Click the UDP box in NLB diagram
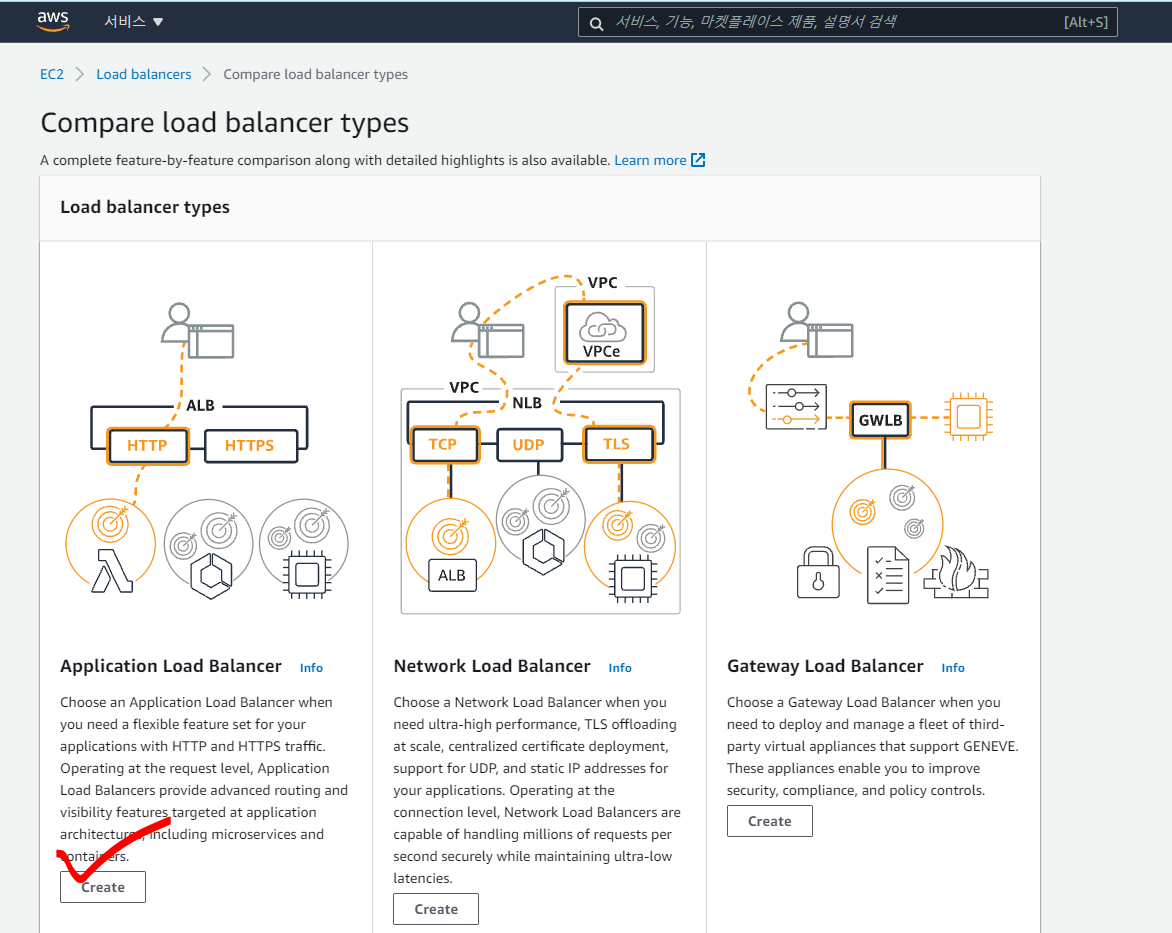 (529, 445)
